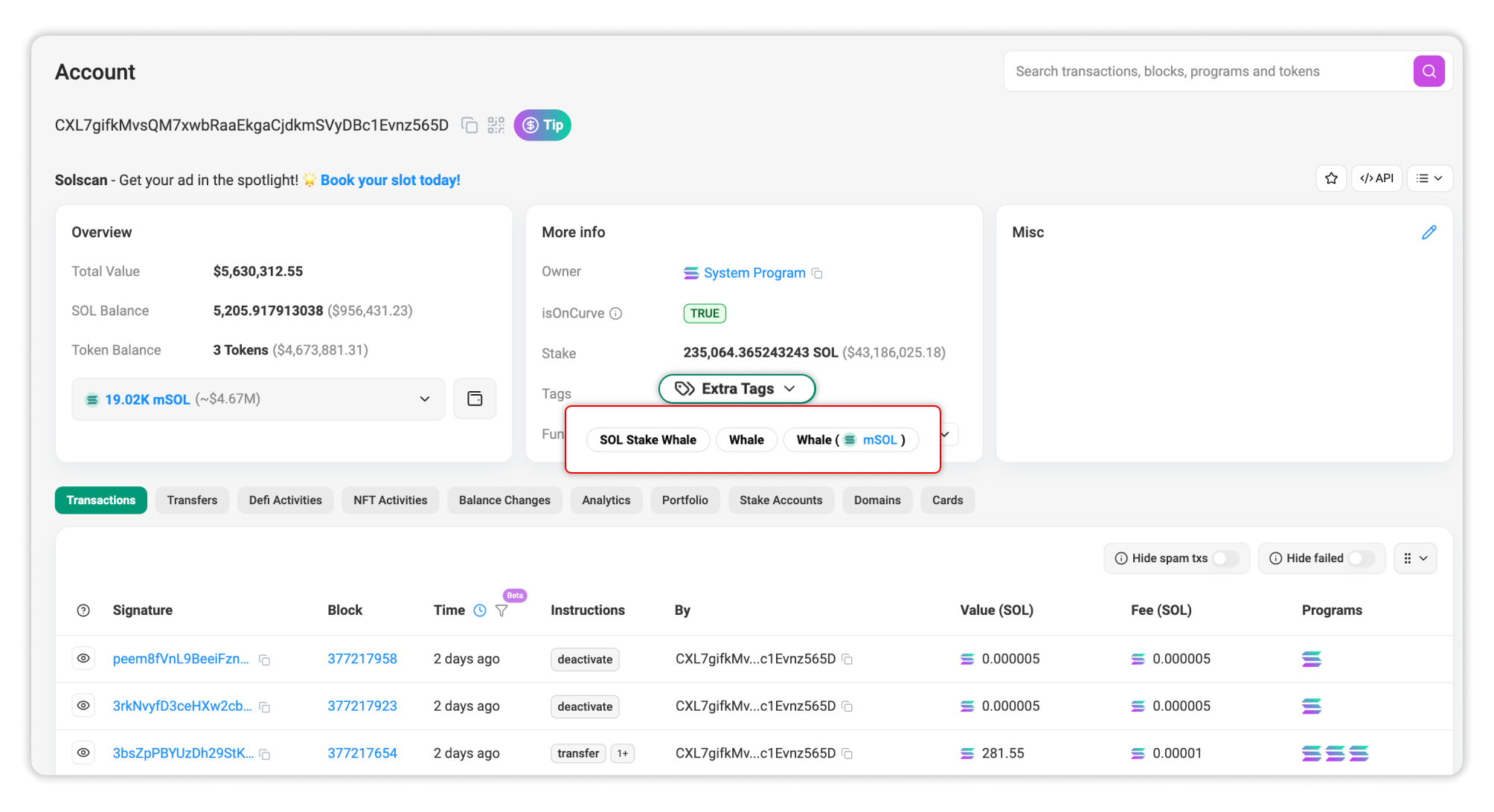
Task: Edit the Misc panel with the pencil icon
Action: tap(1429, 232)
